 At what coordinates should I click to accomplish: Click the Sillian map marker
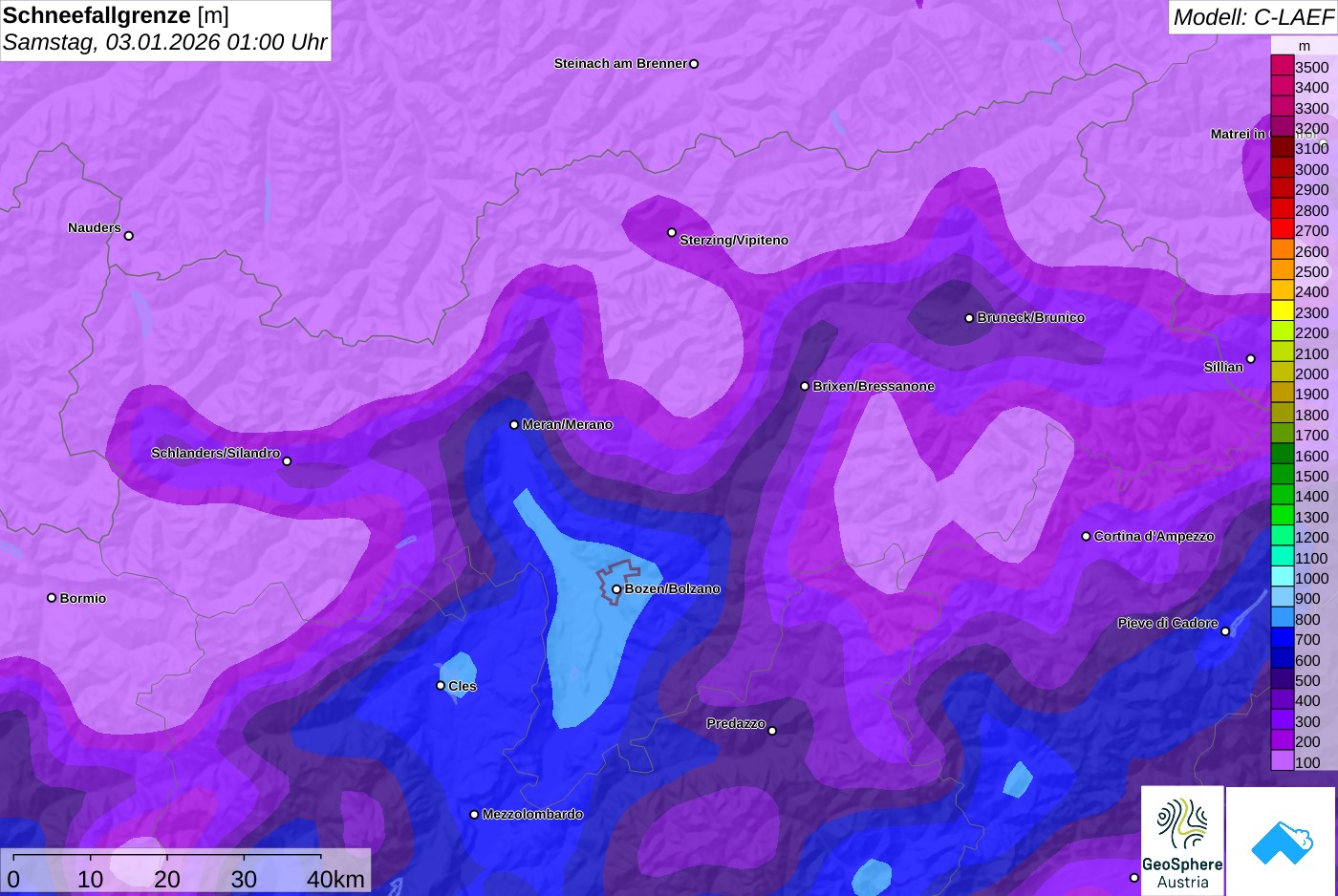click(1251, 359)
